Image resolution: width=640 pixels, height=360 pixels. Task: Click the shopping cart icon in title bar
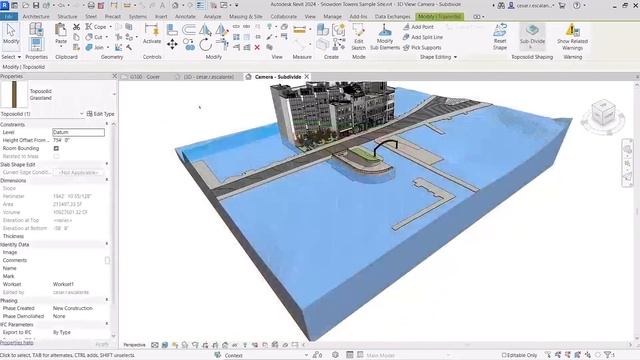tap(562, 5)
